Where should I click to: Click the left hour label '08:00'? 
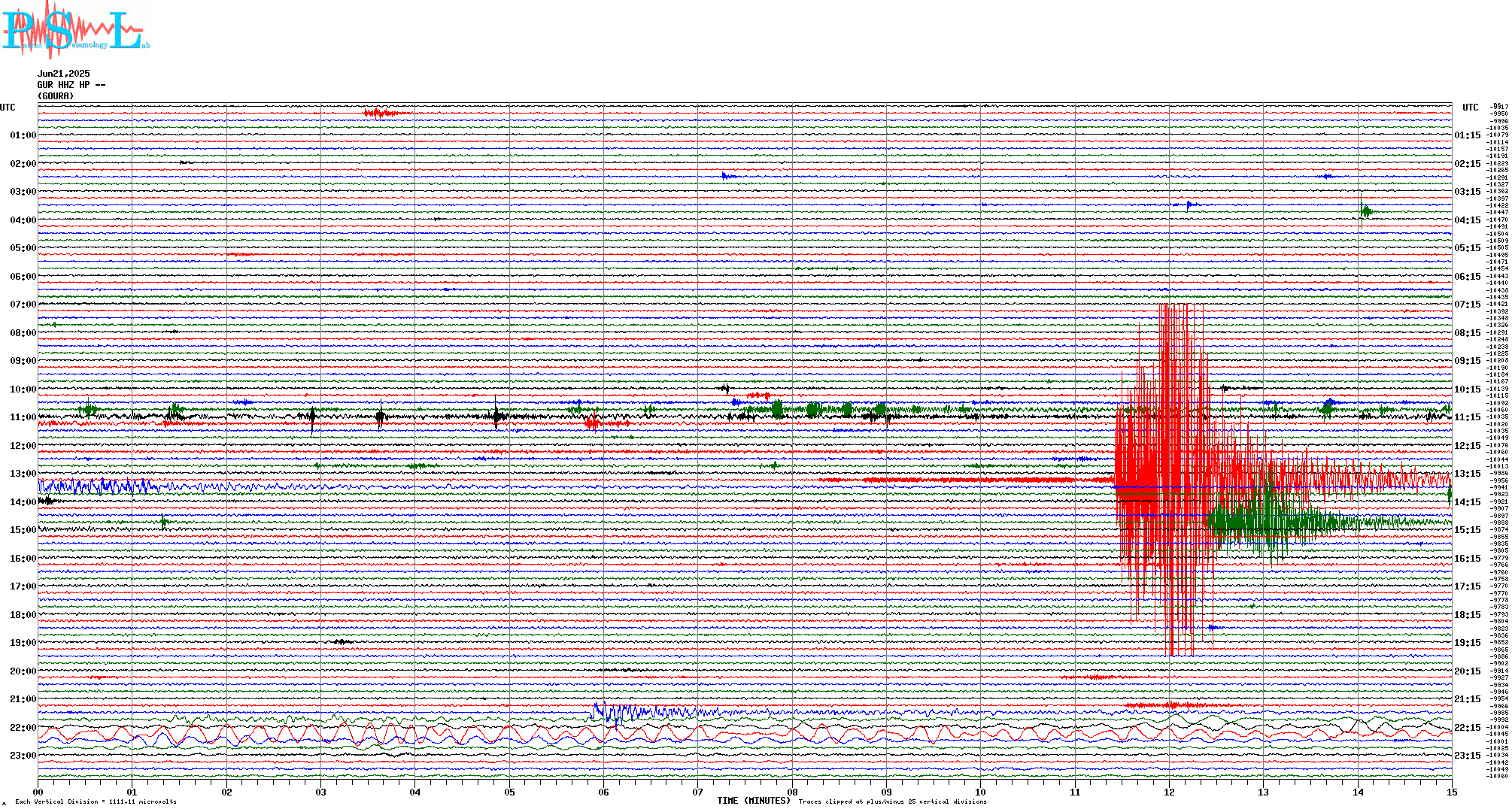23,333
